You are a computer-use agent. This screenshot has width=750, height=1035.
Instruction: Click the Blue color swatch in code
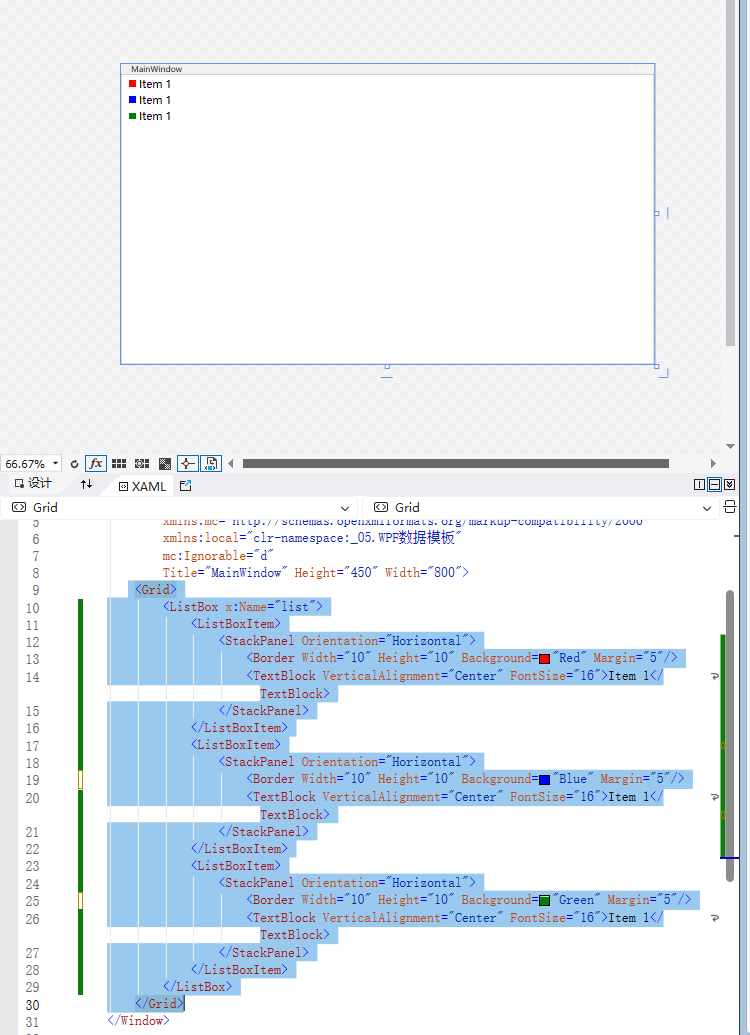click(545, 780)
